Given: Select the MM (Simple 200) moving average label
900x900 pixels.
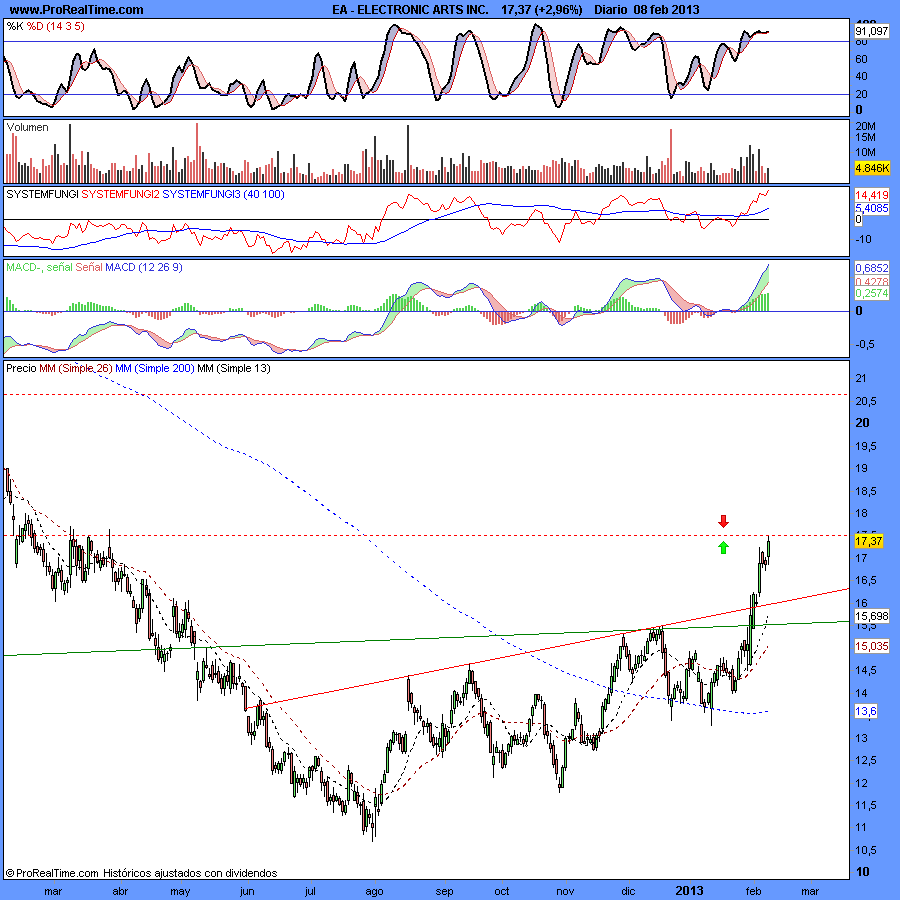Looking at the screenshot, I should (x=155, y=368).
